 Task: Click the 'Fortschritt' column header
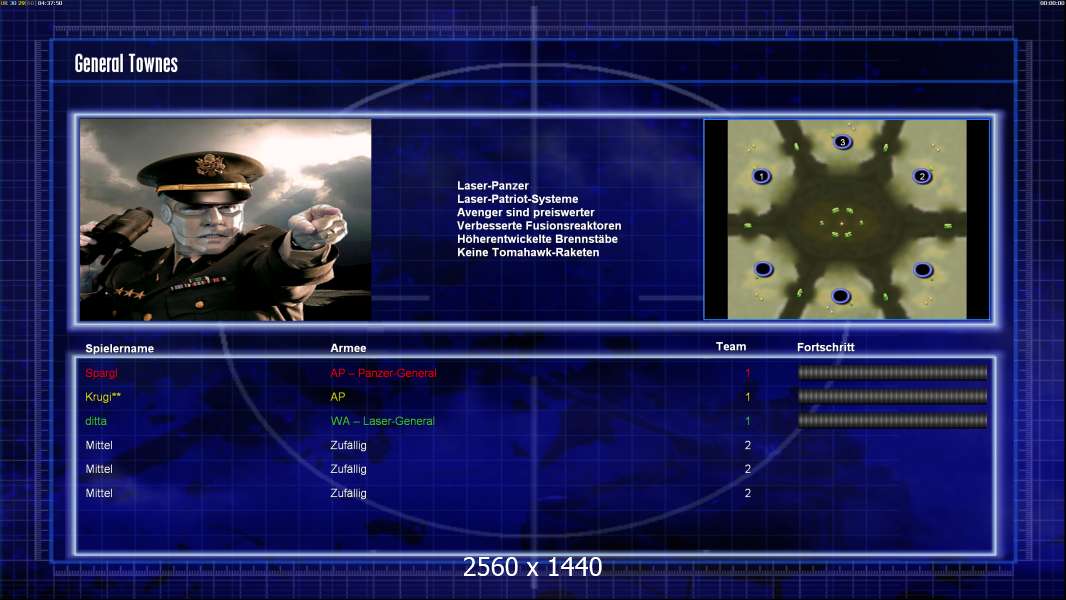(825, 347)
